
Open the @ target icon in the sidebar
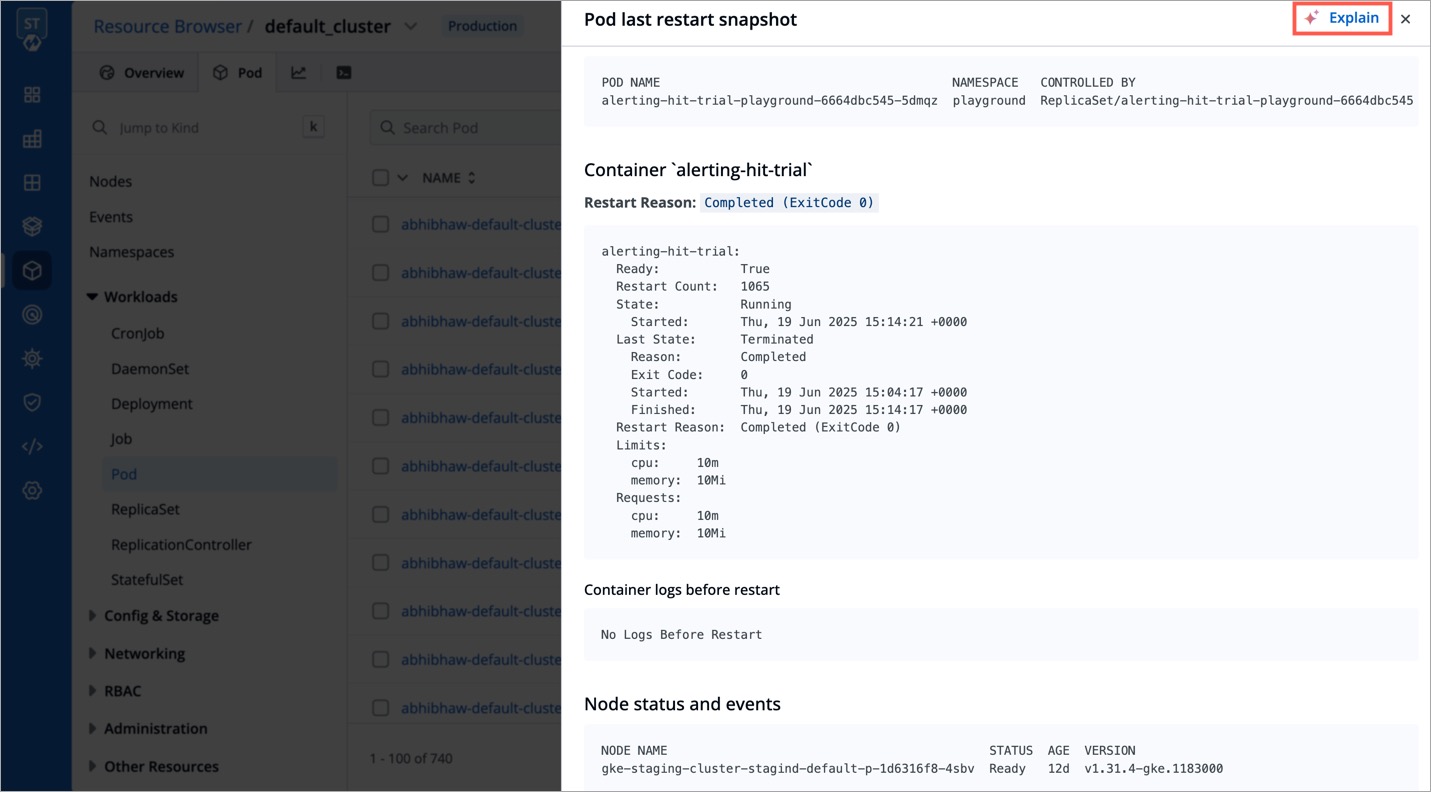click(x=32, y=314)
